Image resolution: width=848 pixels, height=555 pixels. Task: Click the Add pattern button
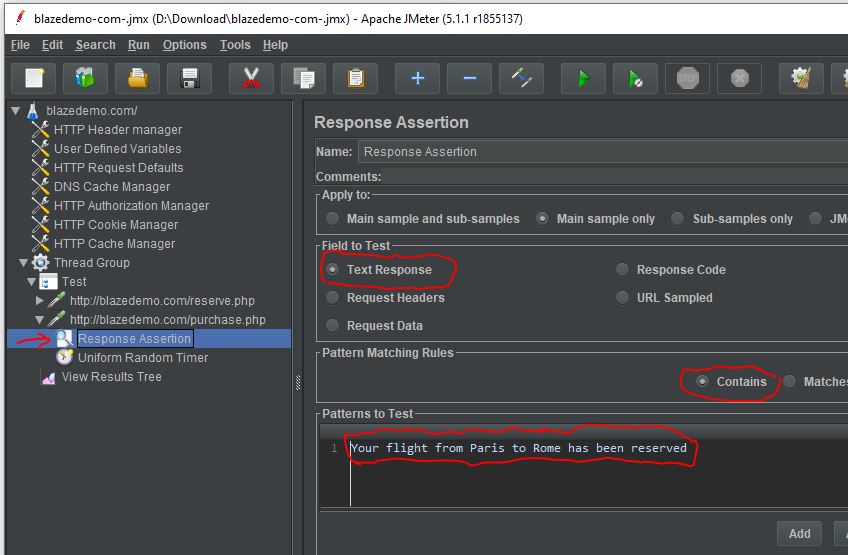[799, 533]
